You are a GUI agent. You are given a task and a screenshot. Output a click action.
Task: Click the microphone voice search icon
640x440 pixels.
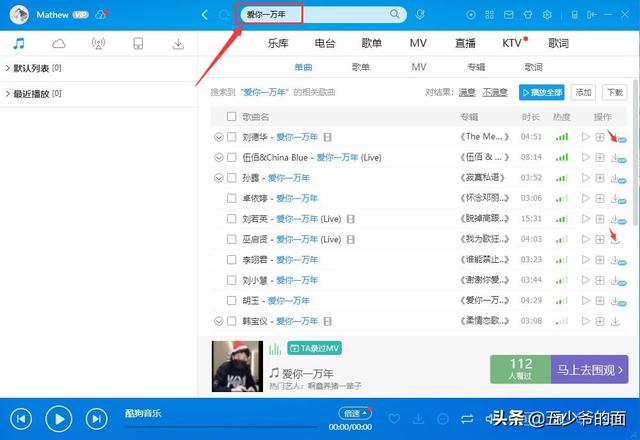click(x=420, y=14)
